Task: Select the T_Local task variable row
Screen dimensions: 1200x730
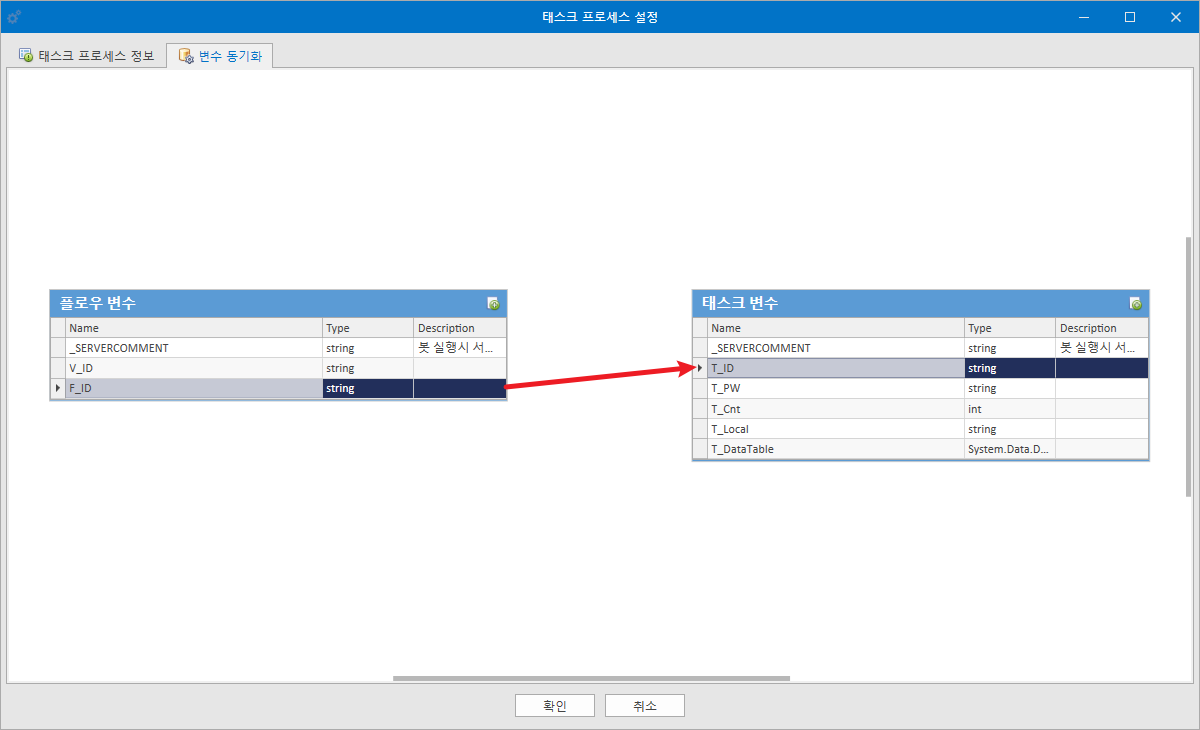Action: [x=921, y=428]
